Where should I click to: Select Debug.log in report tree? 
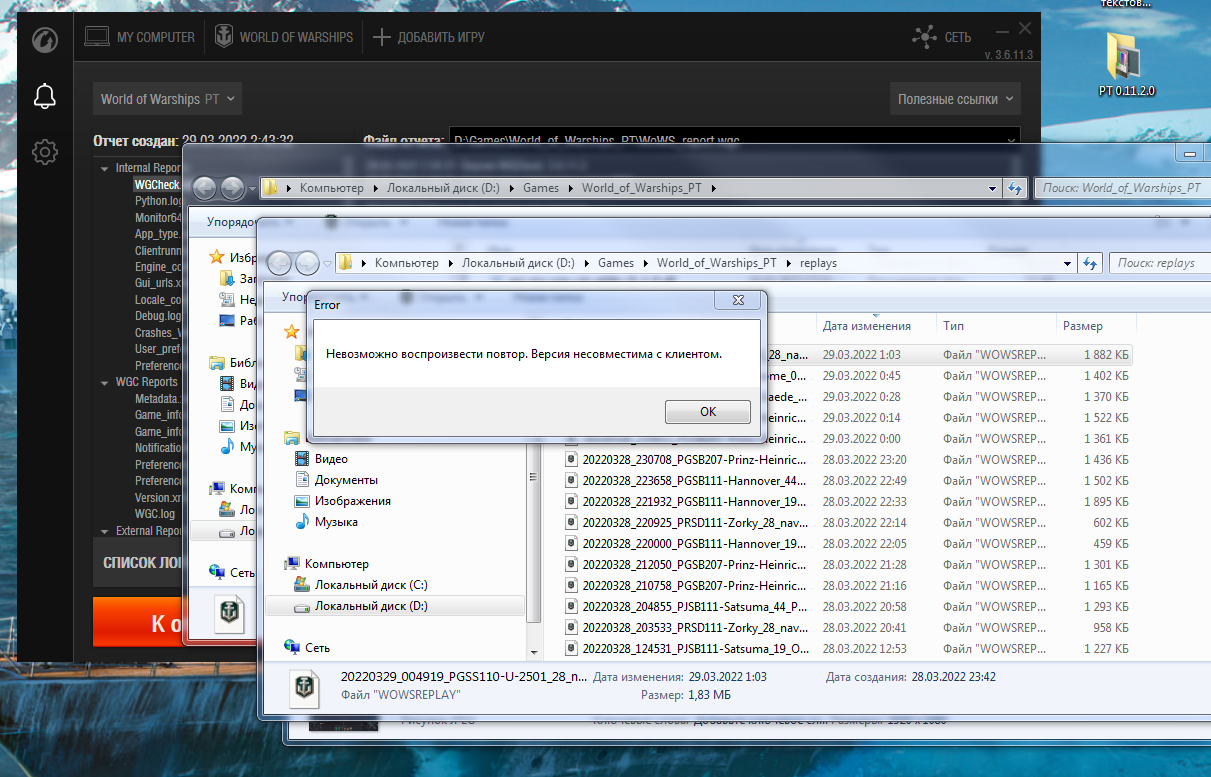coord(158,316)
